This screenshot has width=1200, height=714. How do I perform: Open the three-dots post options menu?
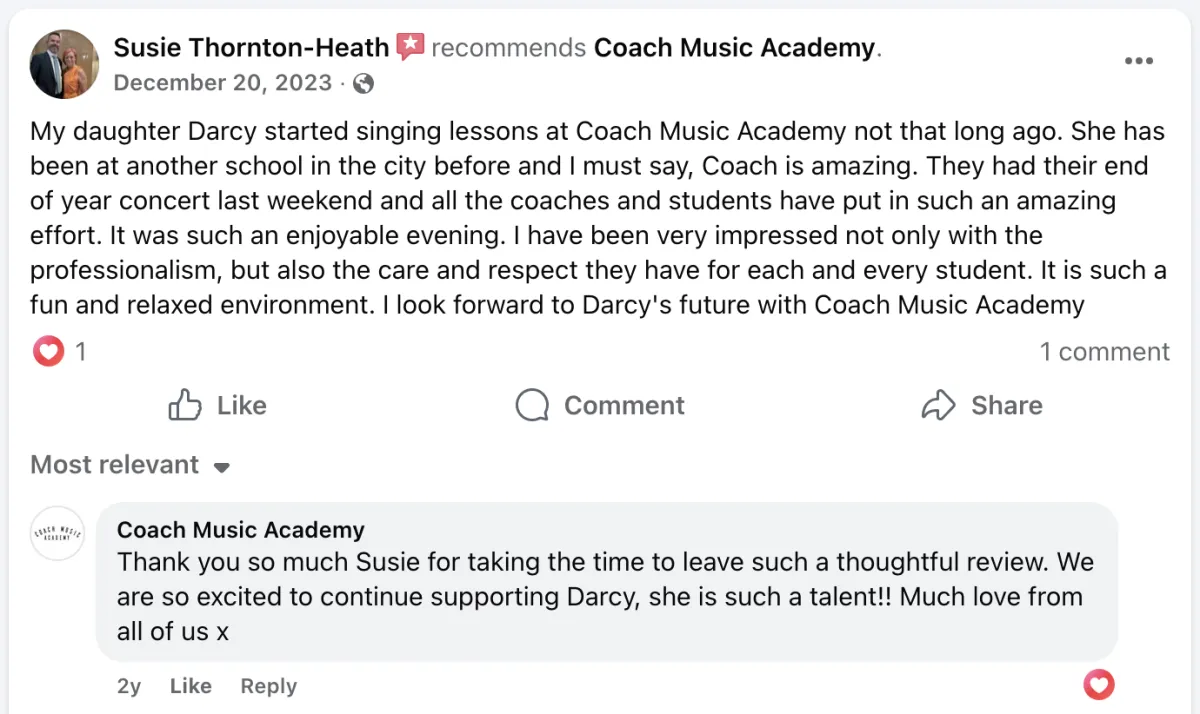click(x=1138, y=61)
